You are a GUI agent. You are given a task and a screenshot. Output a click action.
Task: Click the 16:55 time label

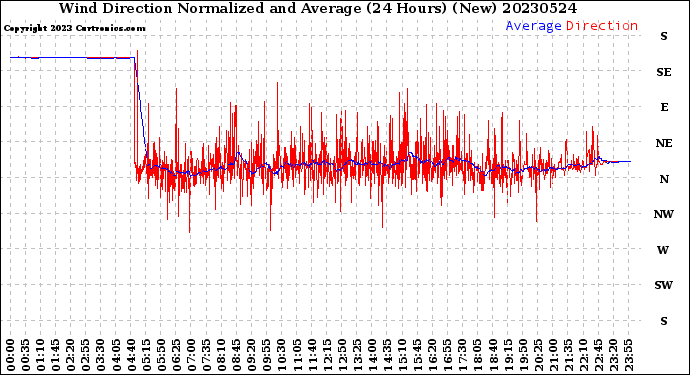pos(448,355)
